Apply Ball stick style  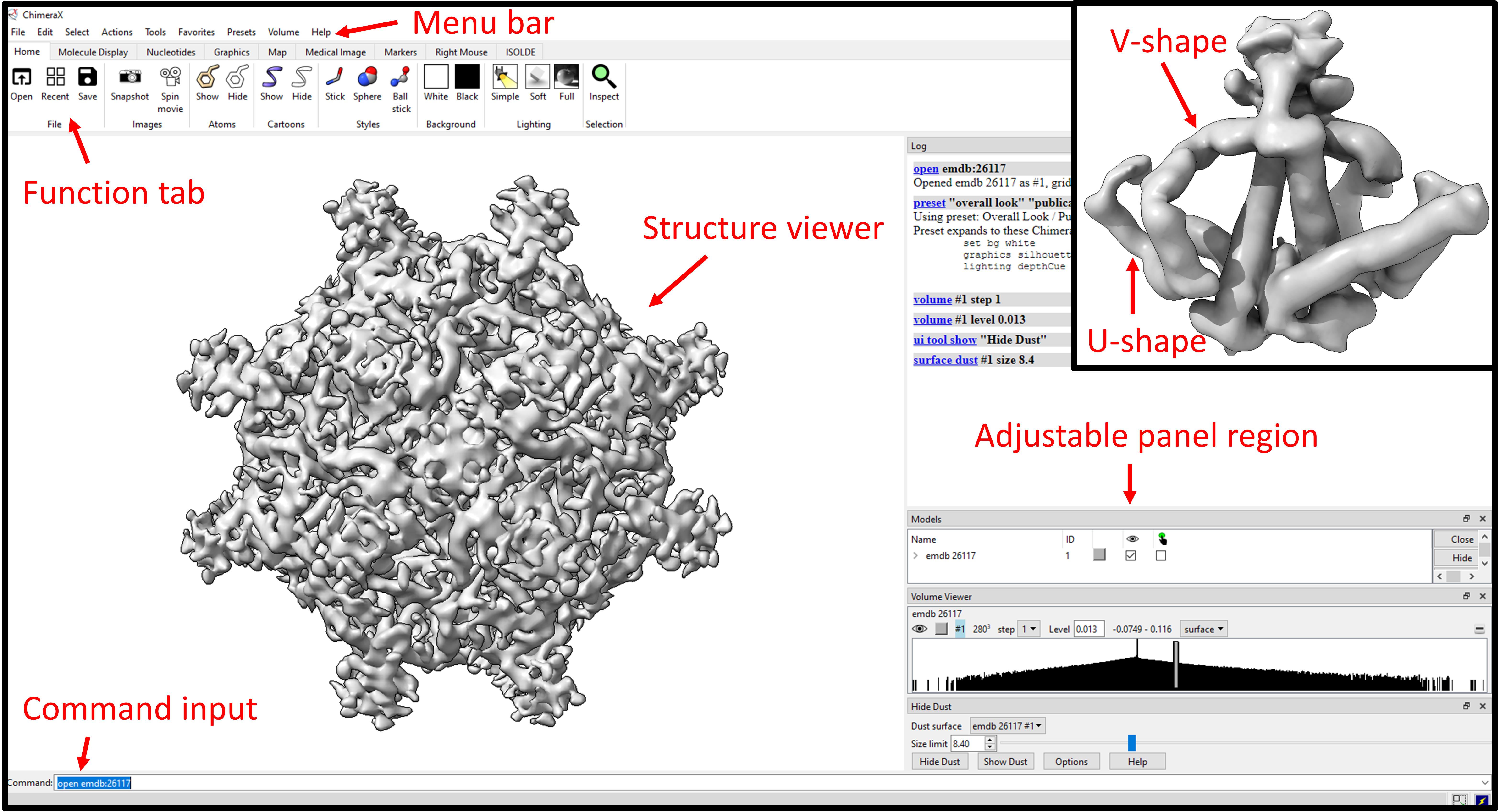[x=401, y=77]
